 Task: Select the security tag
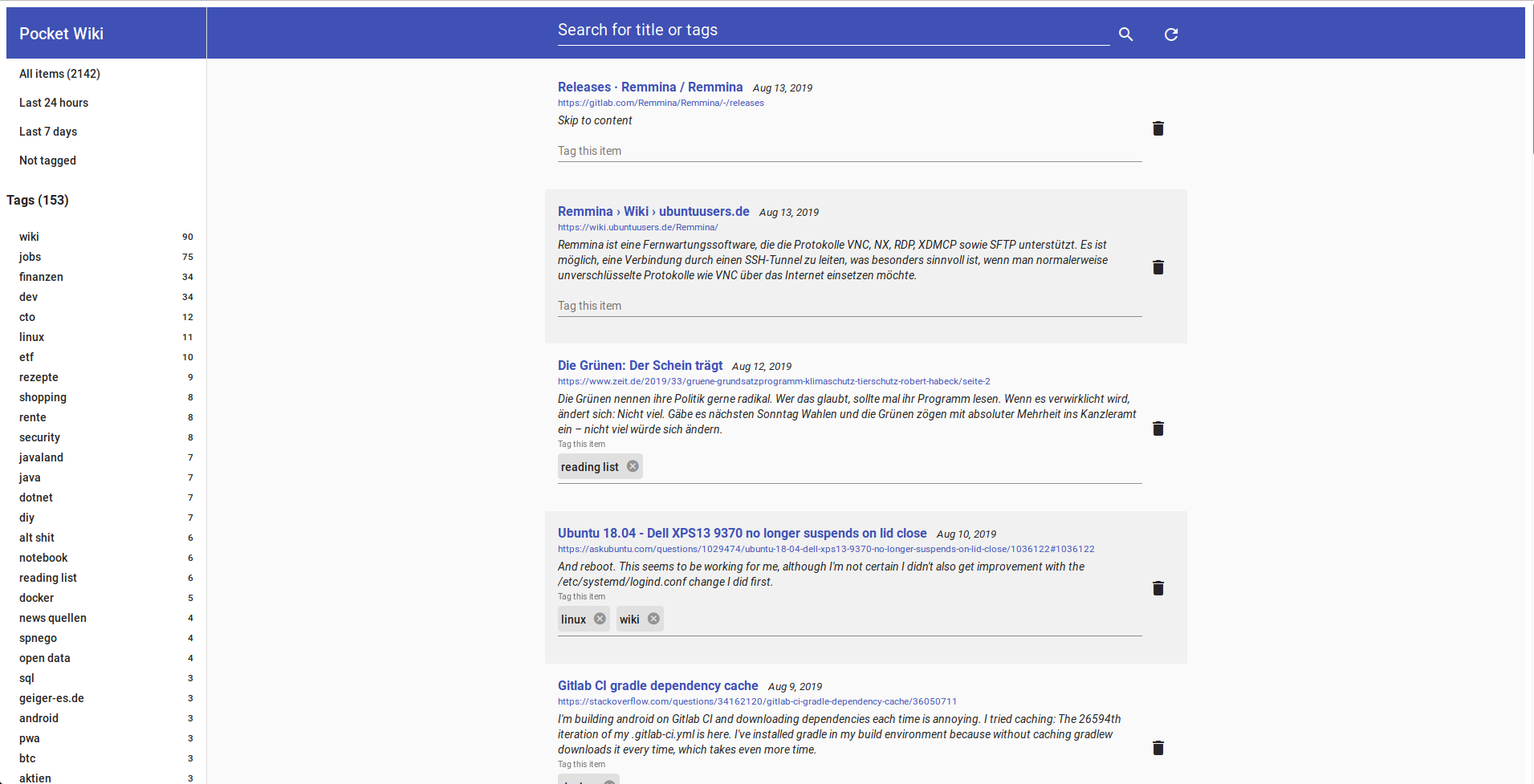coord(106,437)
